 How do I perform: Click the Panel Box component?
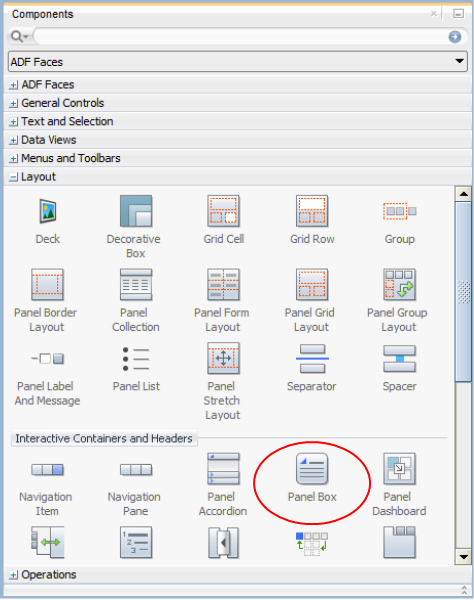click(312, 478)
